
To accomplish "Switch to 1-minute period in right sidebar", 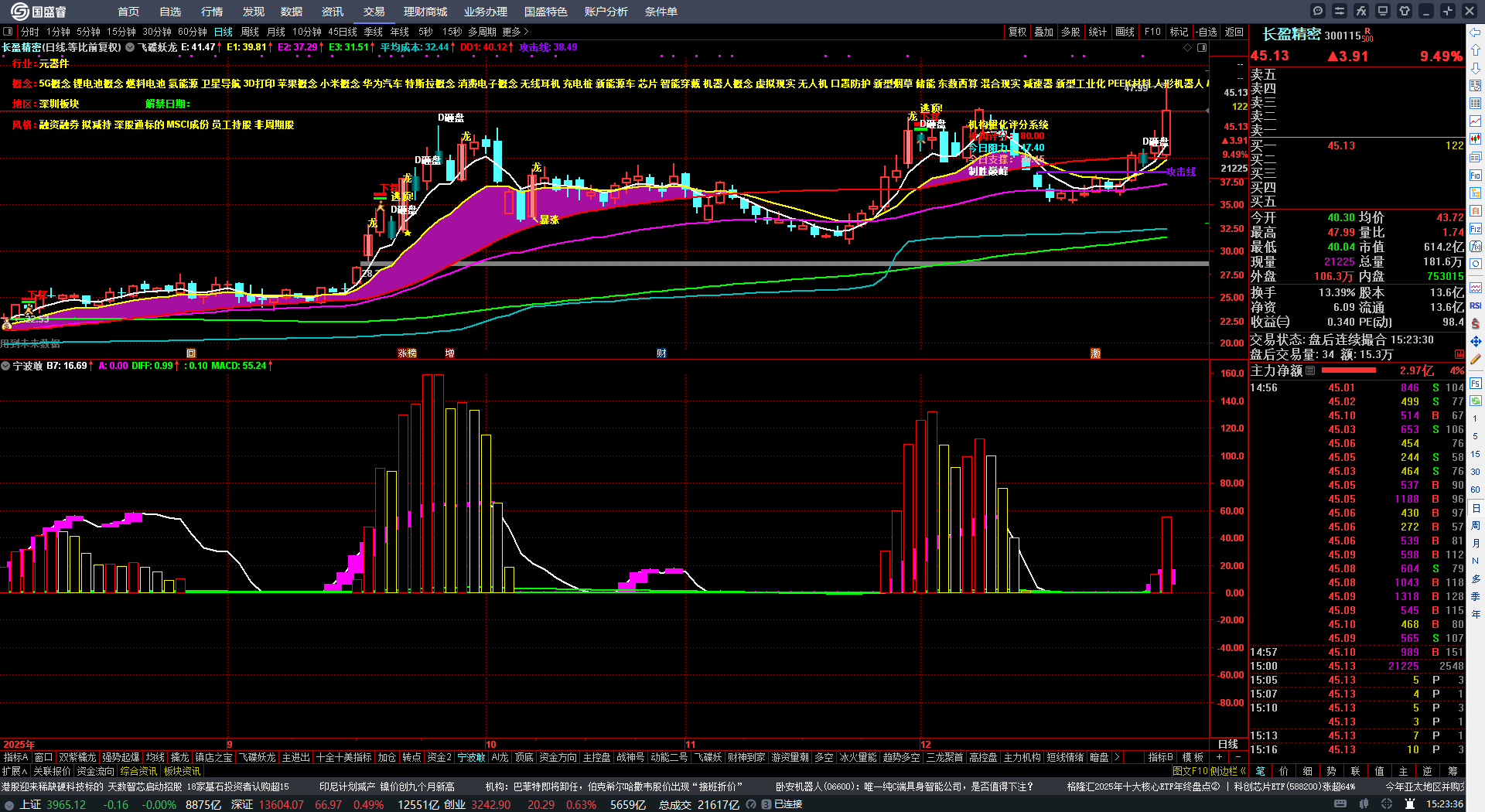I will [1475, 418].
